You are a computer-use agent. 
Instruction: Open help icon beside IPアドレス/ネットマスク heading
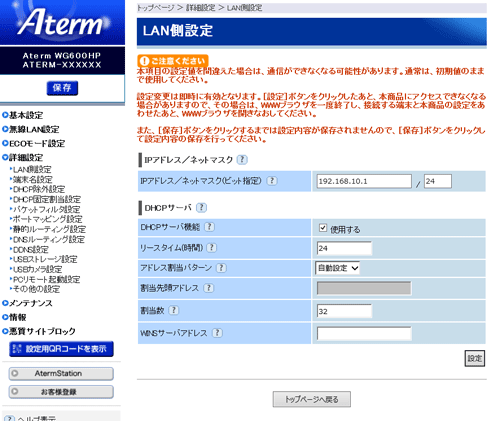(242, 160)
